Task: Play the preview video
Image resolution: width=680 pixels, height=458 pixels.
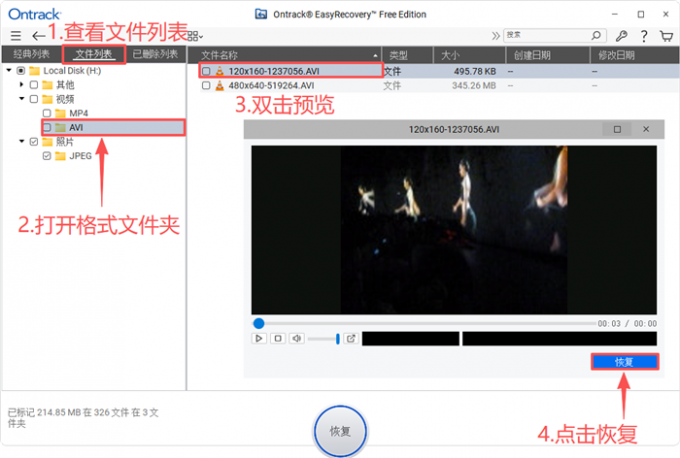Action: [259, 338]
